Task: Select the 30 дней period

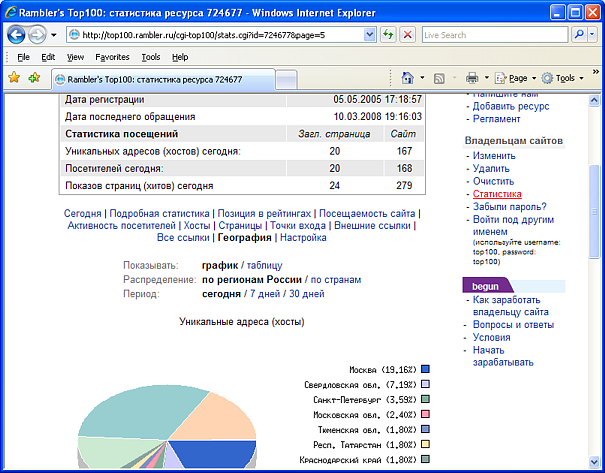Action: point(307,294)
